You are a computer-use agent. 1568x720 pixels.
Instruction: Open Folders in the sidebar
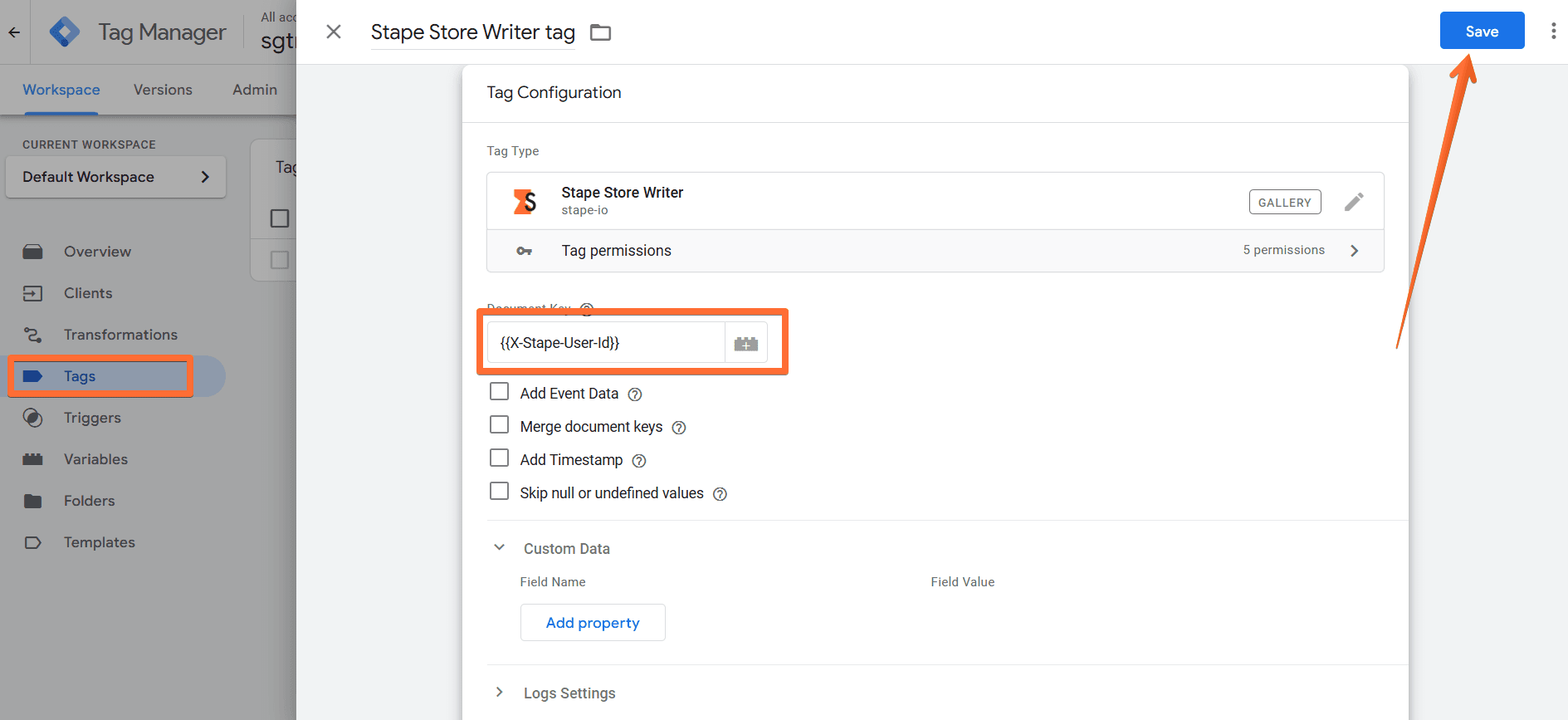pos(89,501)
